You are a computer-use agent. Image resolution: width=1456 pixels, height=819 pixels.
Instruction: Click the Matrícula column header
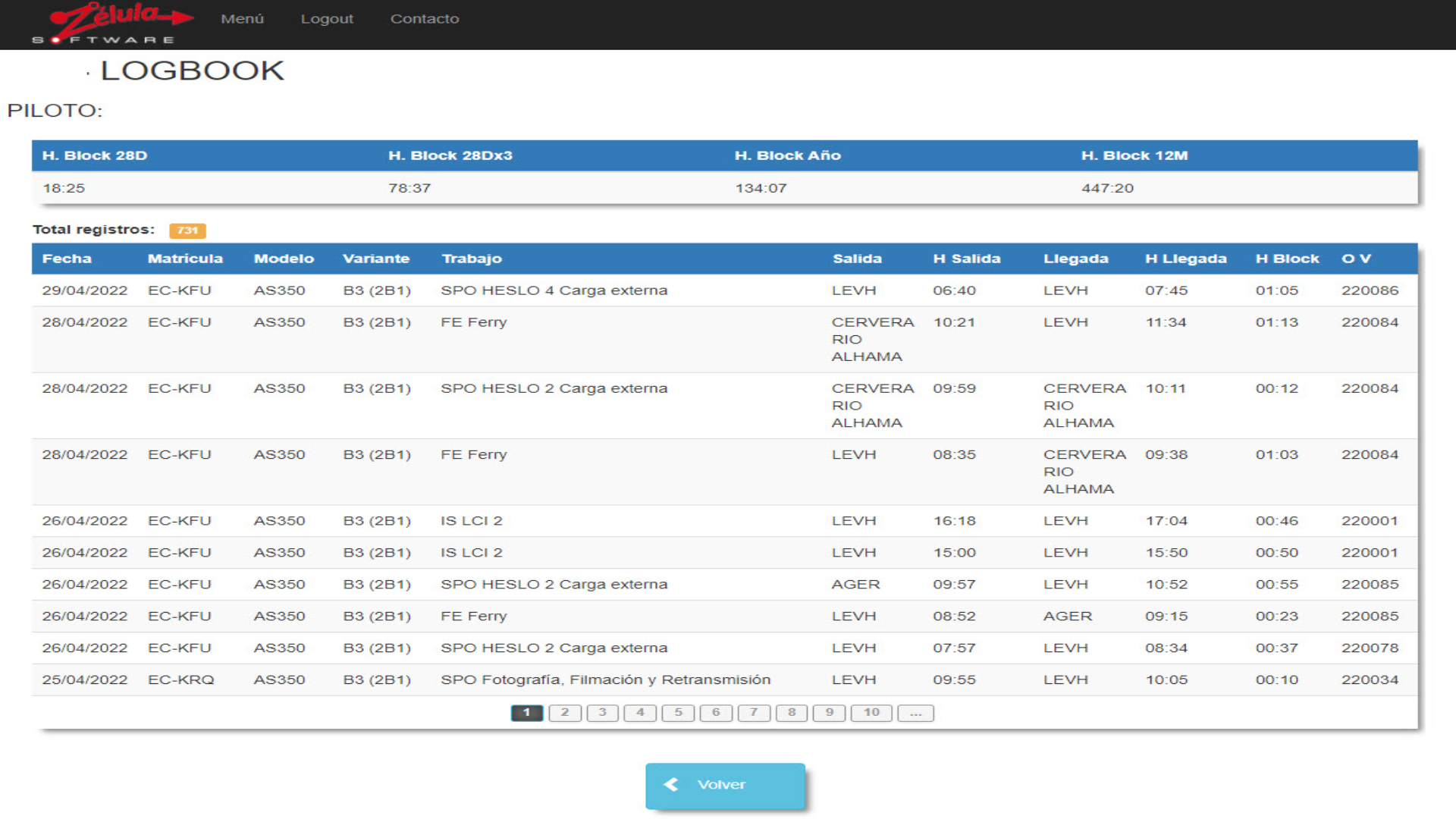click(x=185, y=259)
